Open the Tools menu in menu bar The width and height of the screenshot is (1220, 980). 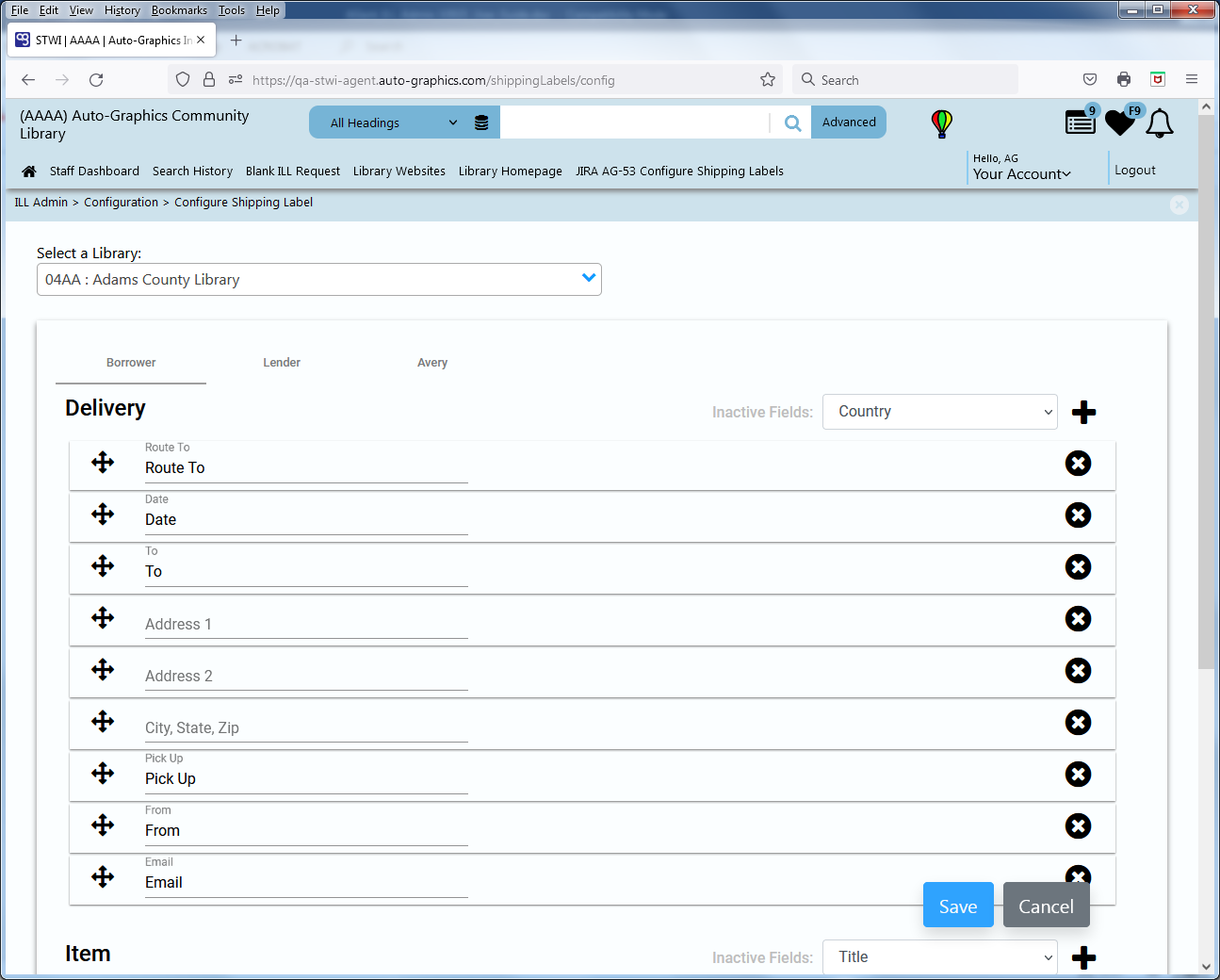point(232,10)
